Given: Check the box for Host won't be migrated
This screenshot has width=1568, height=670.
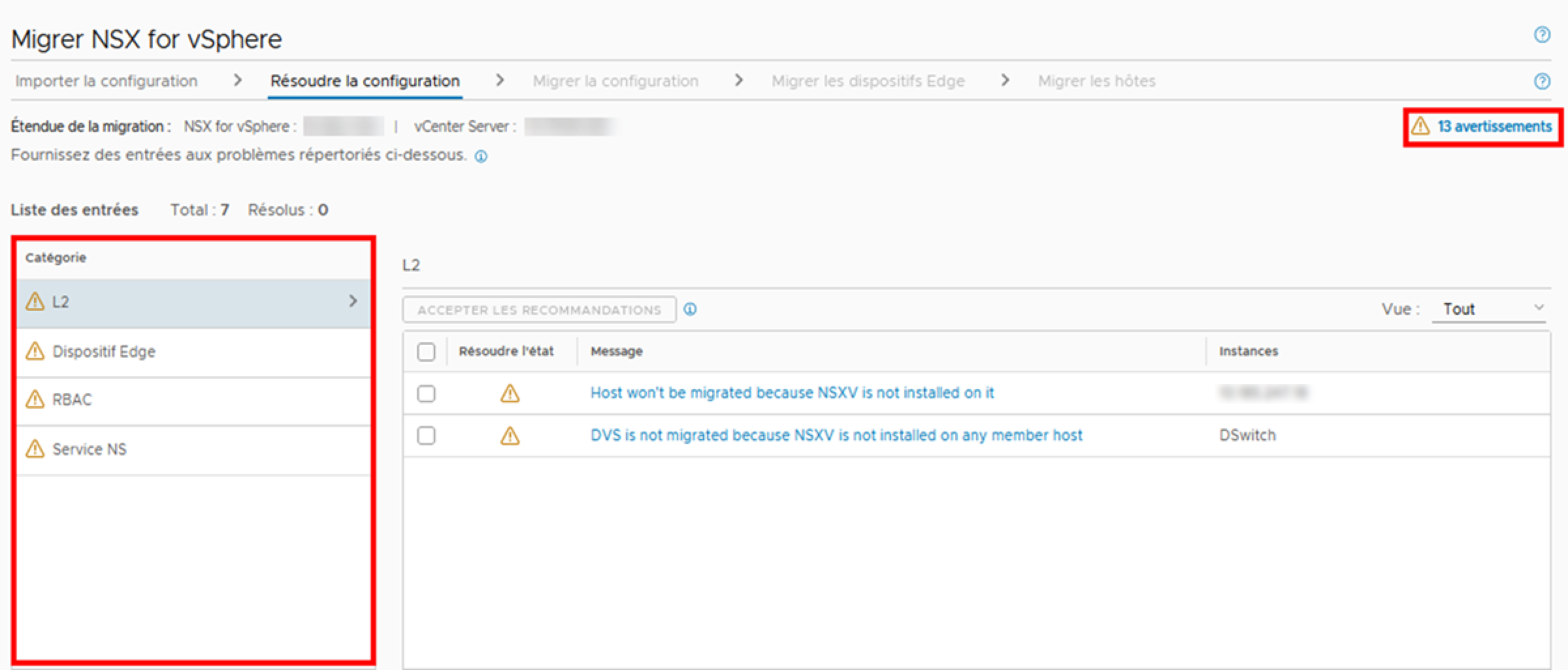Looking at the screenshot, I should 426,394.
